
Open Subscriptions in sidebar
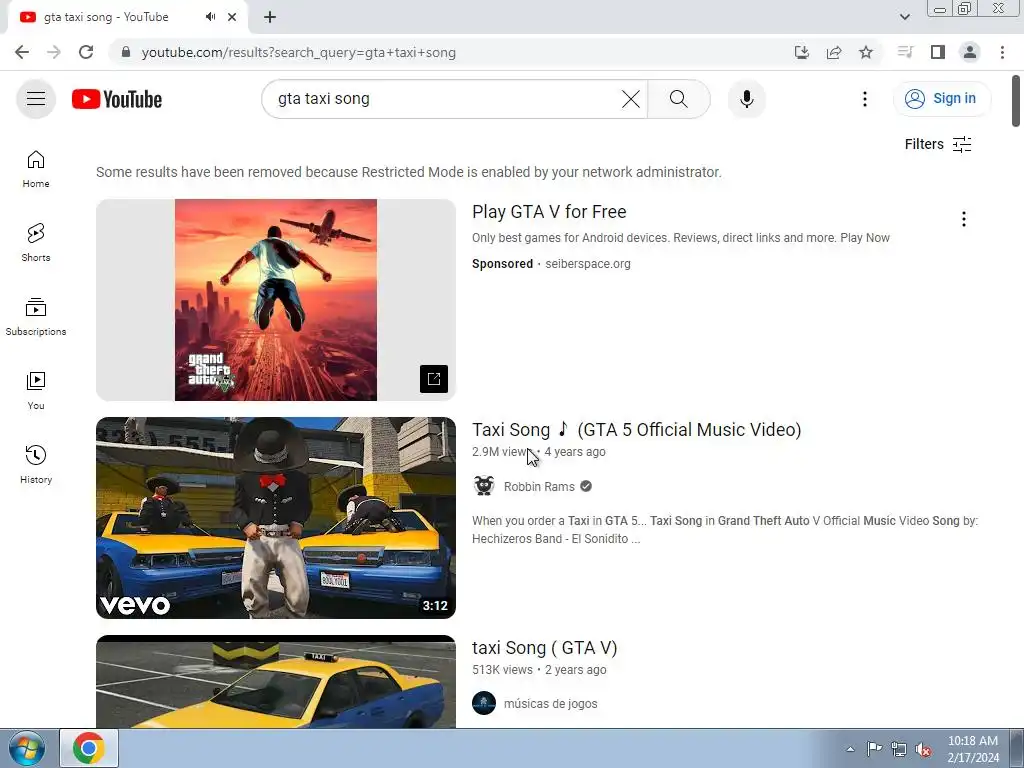[x=36, y=317]
